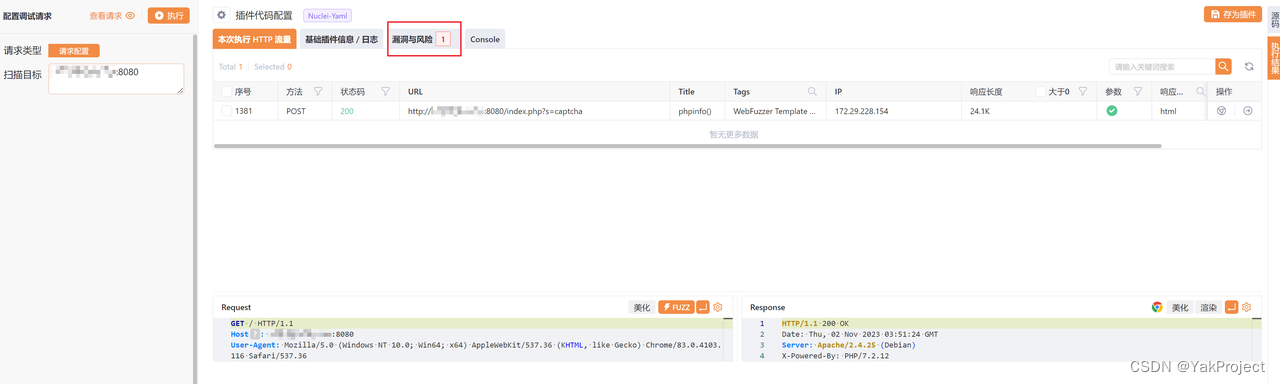
Task: Open the Chrome action icon in row 1381
Action: tap(1221, 111)
